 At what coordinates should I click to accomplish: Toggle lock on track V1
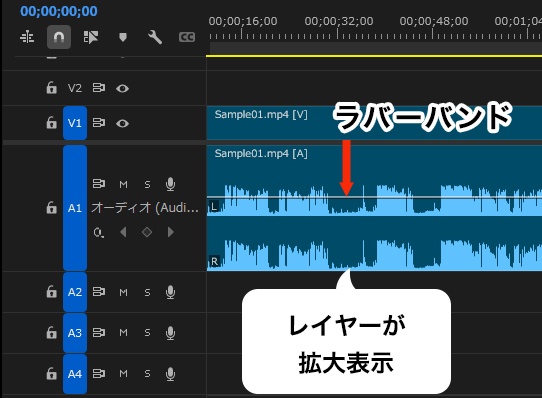tap(52, 123)
